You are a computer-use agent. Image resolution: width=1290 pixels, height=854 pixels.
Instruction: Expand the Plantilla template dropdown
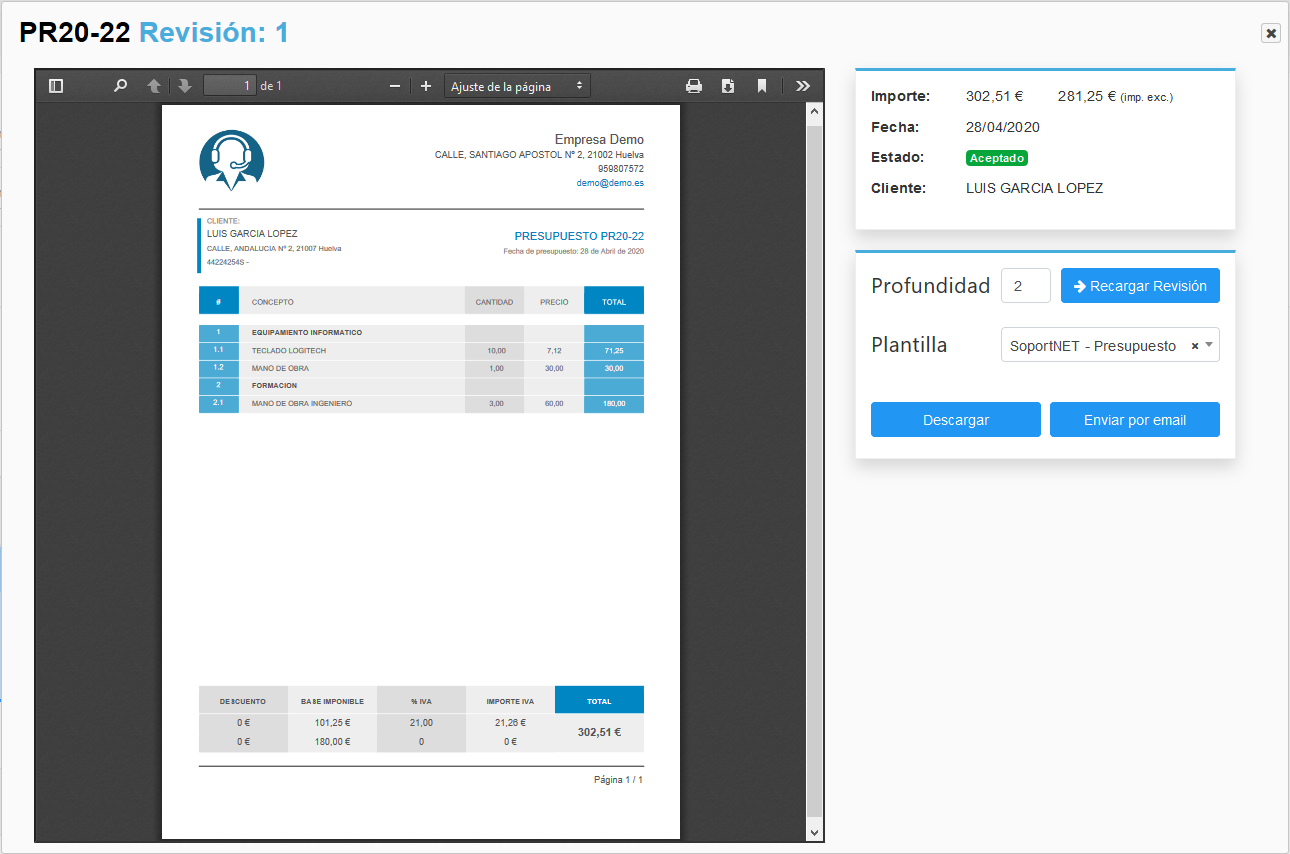1209,345
